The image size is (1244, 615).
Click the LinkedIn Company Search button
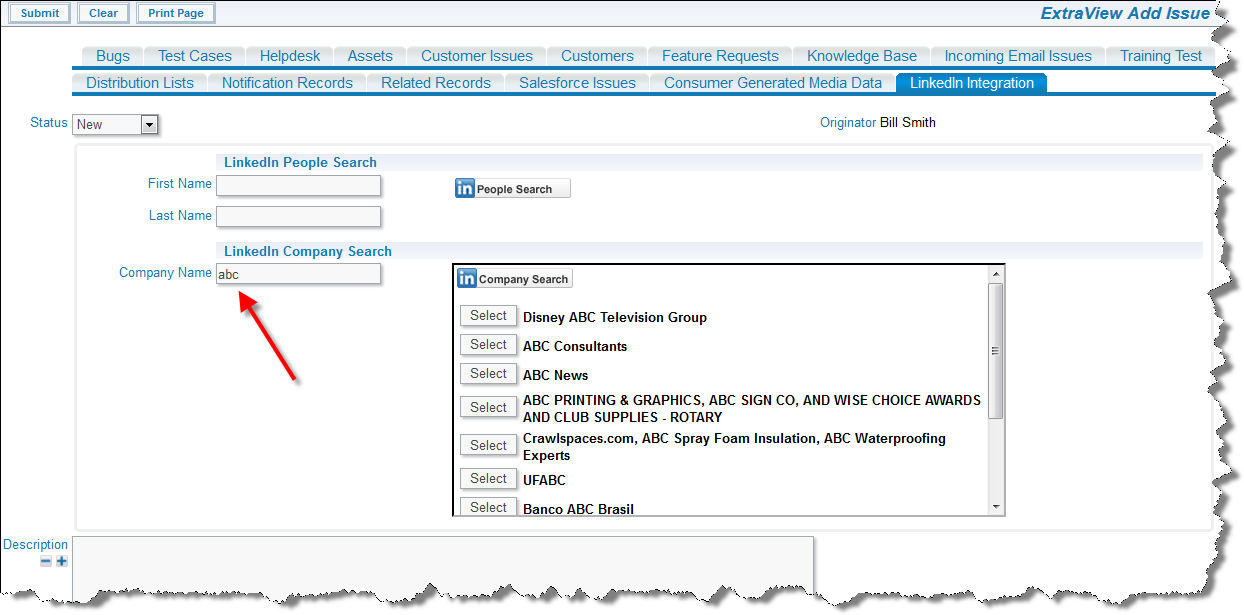click(x=514, y=279)
